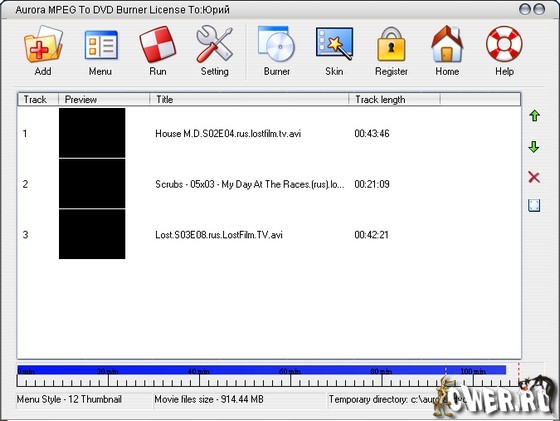This screenshot has height=421, width=560.
Task: Sort by the Track length column header
Action: (394, 99)
